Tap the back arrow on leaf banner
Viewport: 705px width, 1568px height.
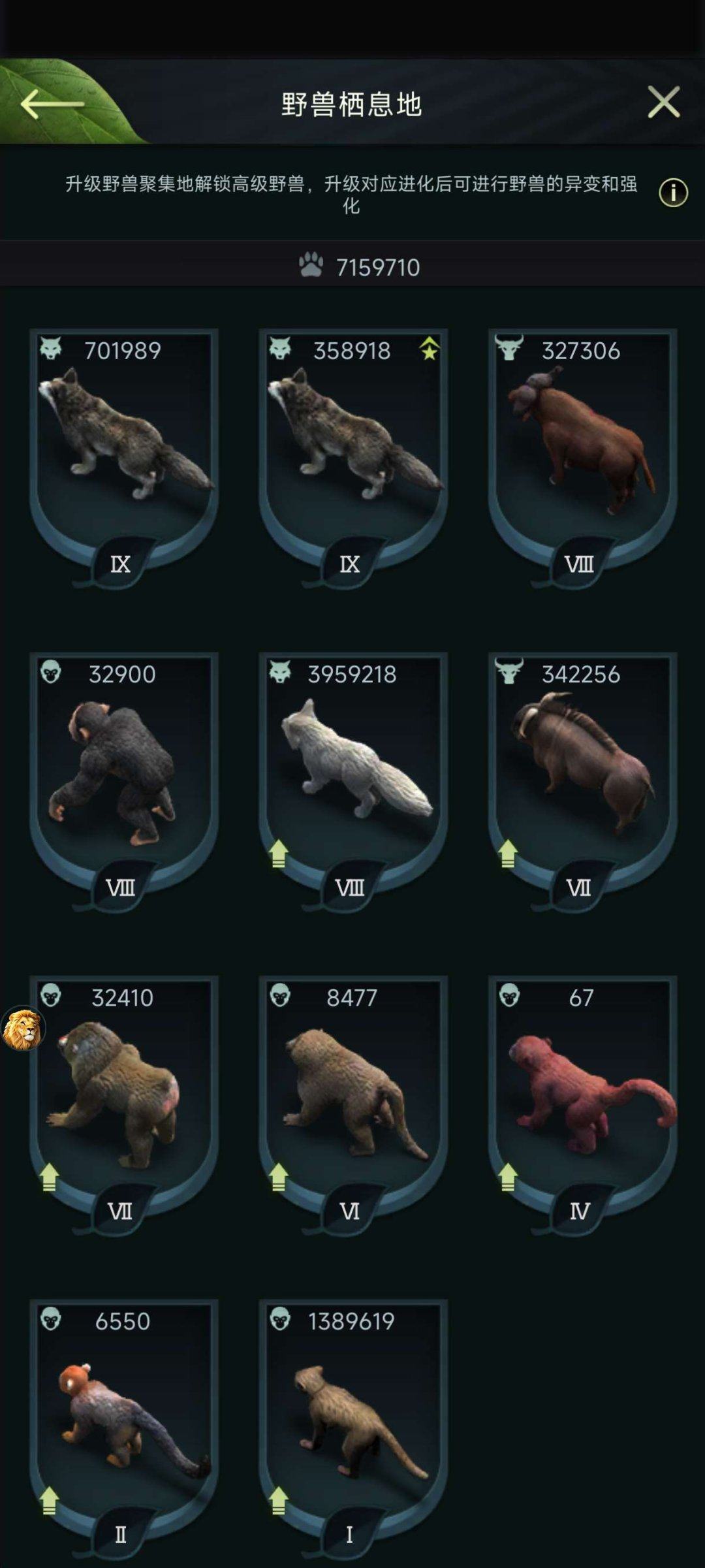click(x=52, y=104)
